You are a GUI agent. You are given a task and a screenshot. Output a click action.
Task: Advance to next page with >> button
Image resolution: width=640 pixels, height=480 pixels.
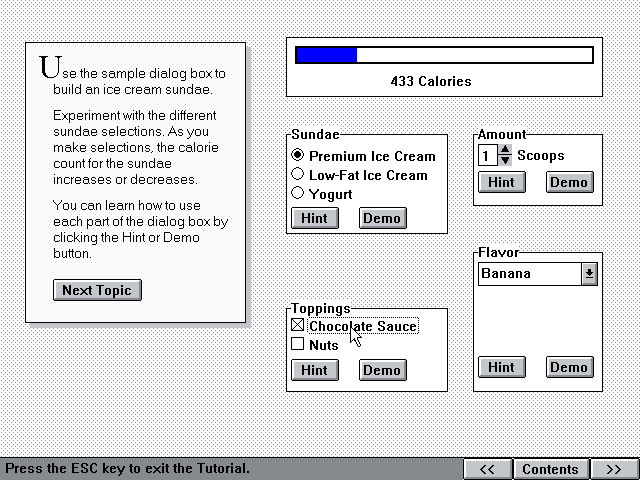pos(609,469)
